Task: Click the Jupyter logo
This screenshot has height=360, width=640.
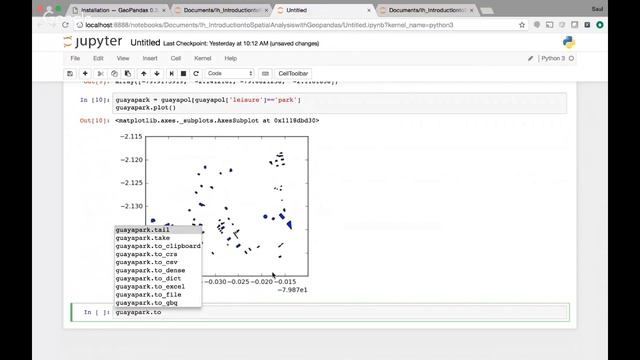Action: click(x=93, y=42)
